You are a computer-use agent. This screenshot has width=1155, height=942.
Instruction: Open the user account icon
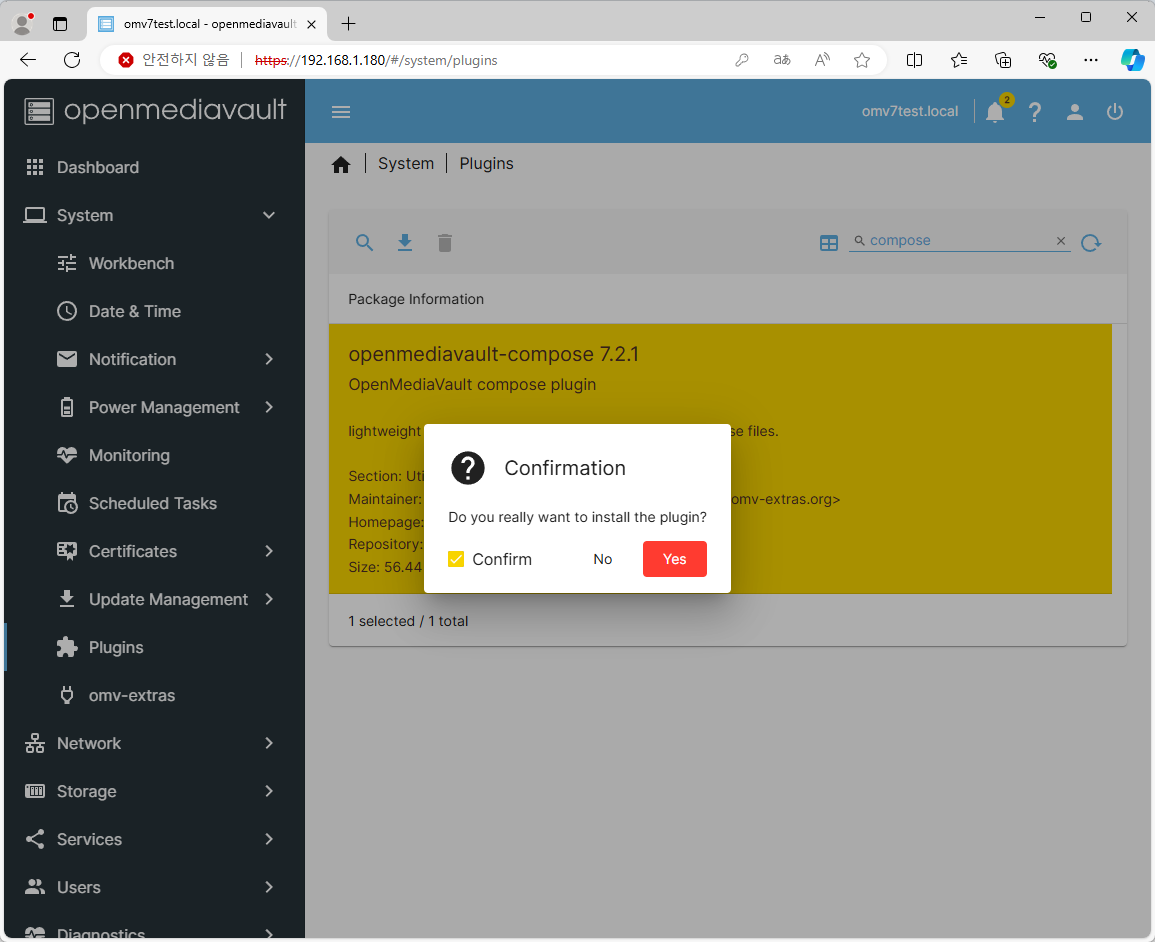(1075, 112)
